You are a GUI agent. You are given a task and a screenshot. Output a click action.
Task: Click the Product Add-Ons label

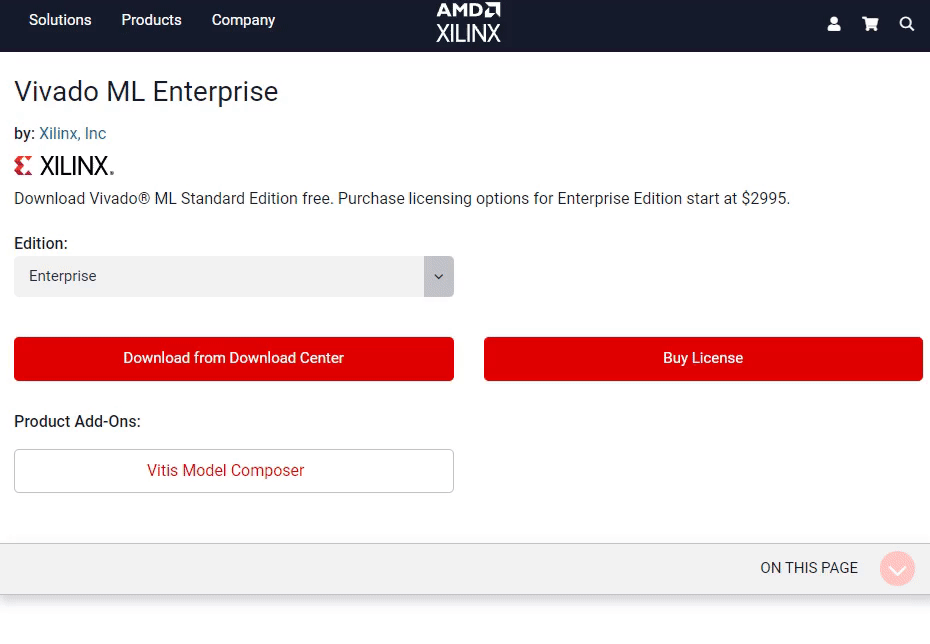pos(77,422)
